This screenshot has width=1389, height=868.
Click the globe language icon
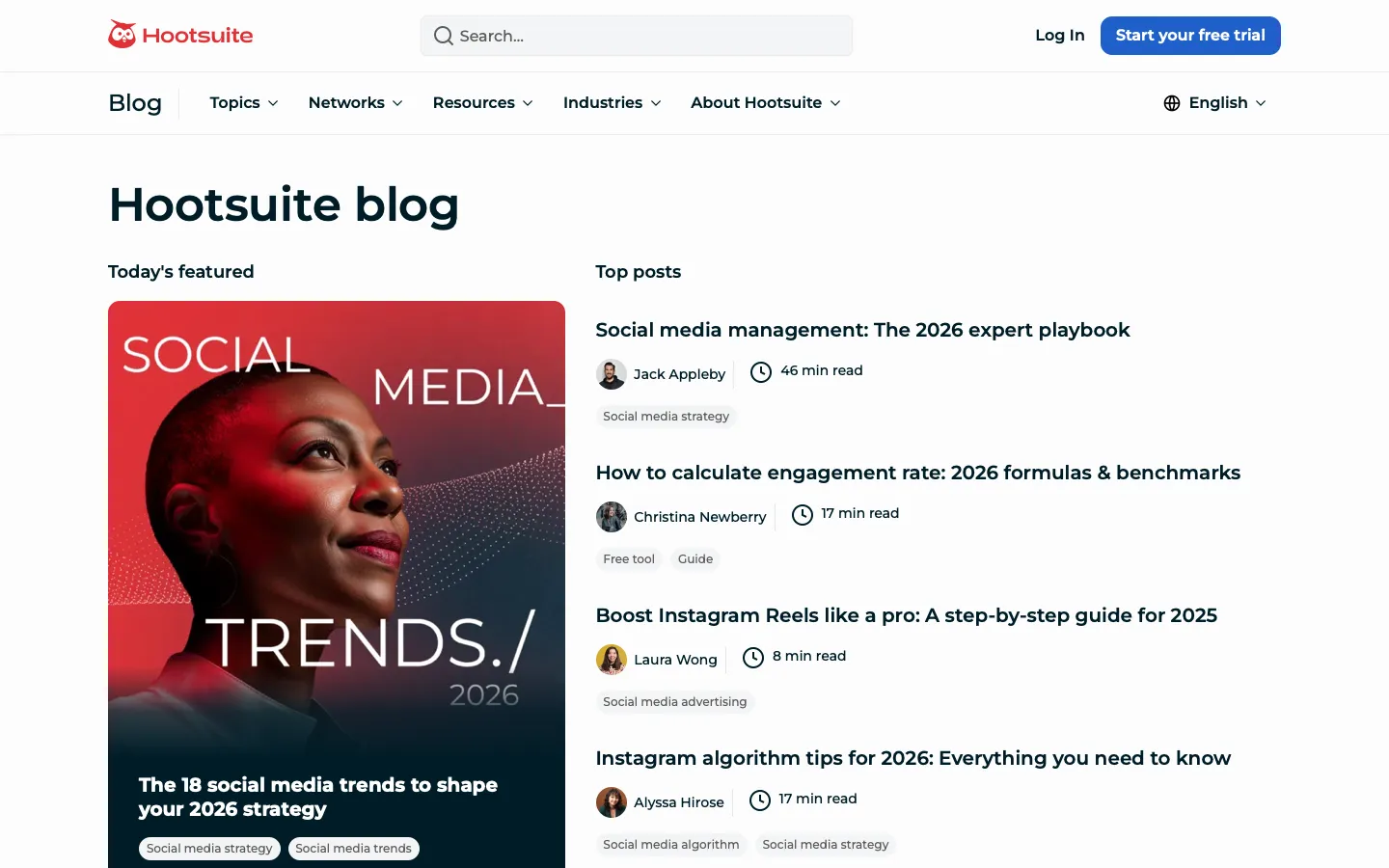coord(1172,103)
